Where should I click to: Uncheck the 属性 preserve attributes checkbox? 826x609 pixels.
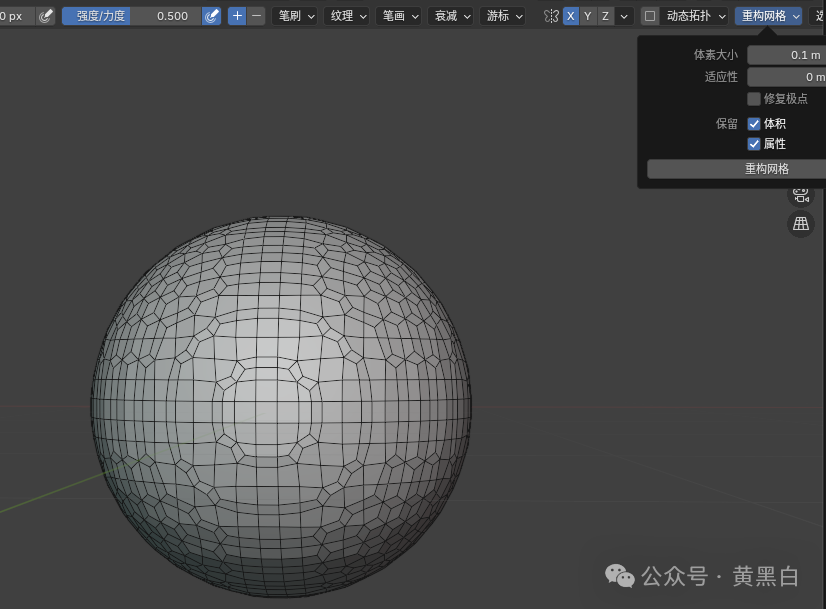754,144
